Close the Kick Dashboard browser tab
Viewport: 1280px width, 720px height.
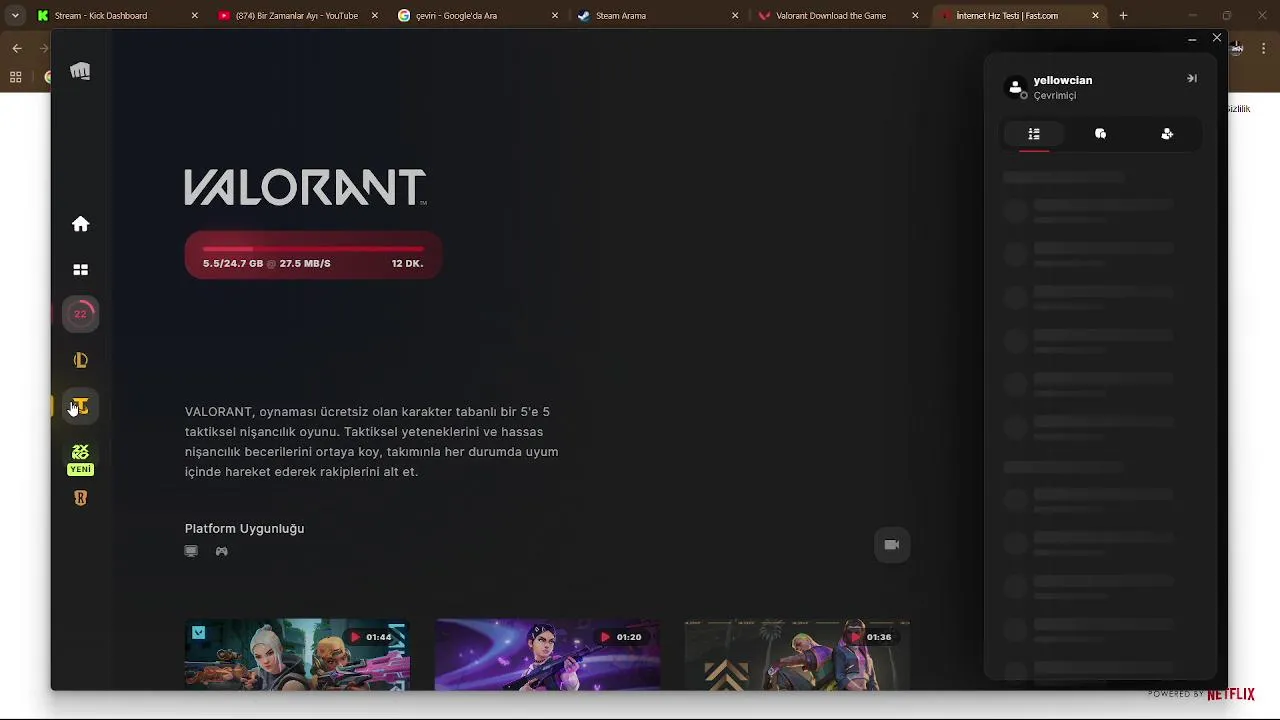195,16
